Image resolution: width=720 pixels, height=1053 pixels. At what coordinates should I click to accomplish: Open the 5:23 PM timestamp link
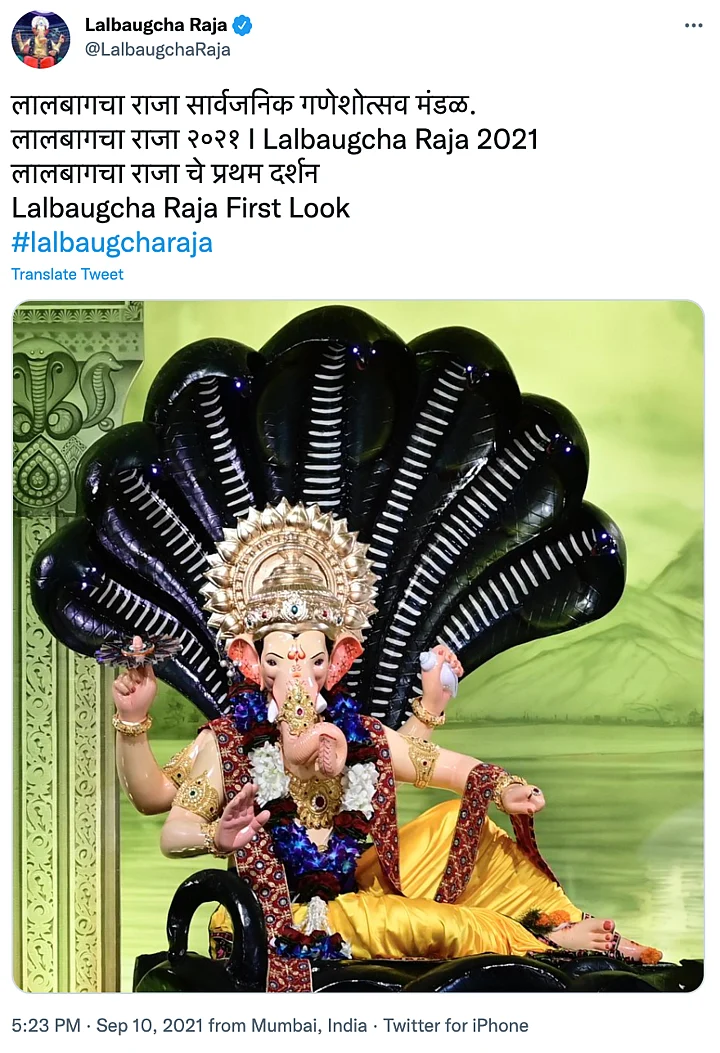[46, 1025]
